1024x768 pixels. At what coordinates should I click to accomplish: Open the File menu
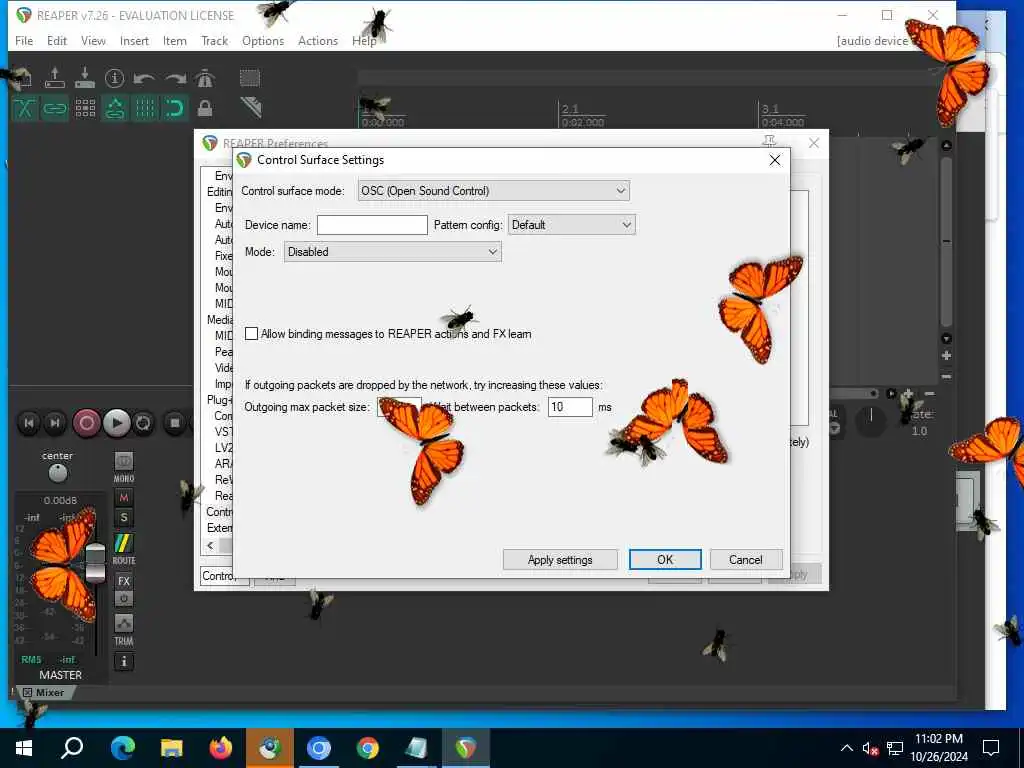coord(24,40)
